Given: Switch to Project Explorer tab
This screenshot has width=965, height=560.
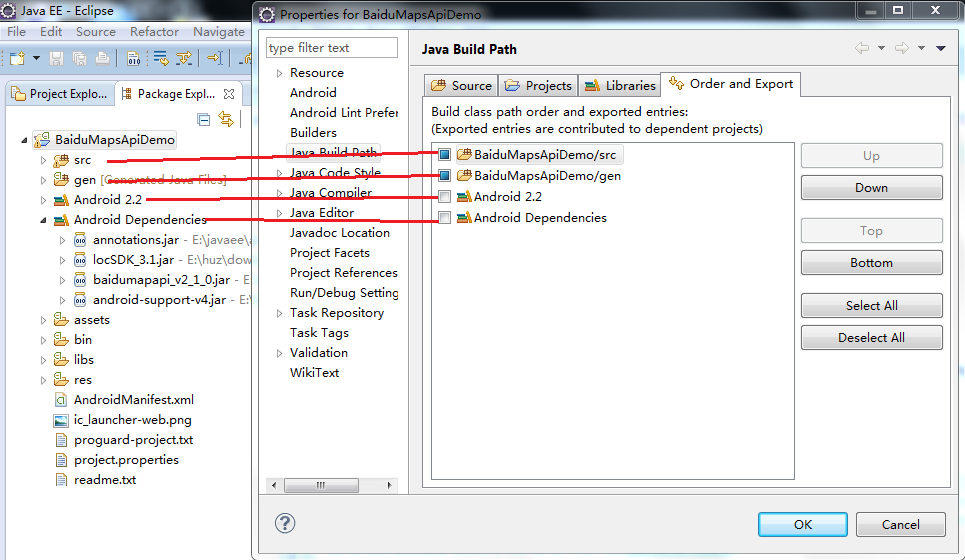Looking at the screenshot, I should pyautogui.click(x=60, y=94).
